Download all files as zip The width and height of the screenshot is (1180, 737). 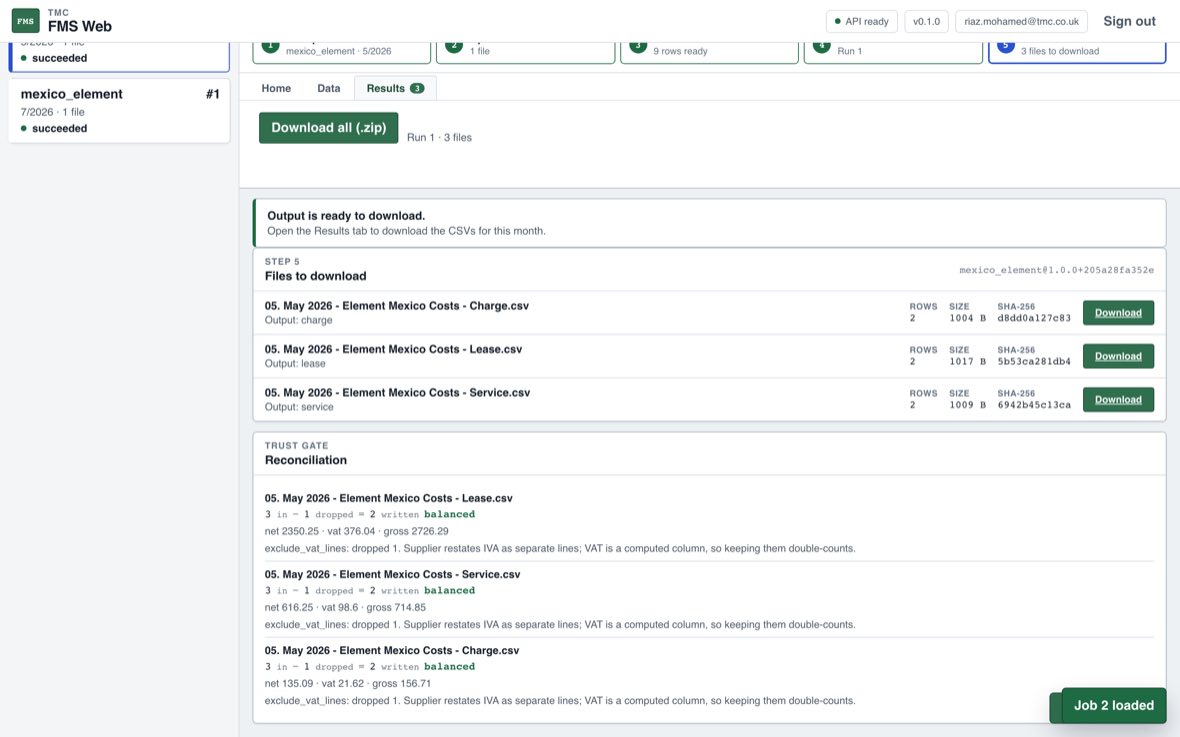tap(329, 128)
